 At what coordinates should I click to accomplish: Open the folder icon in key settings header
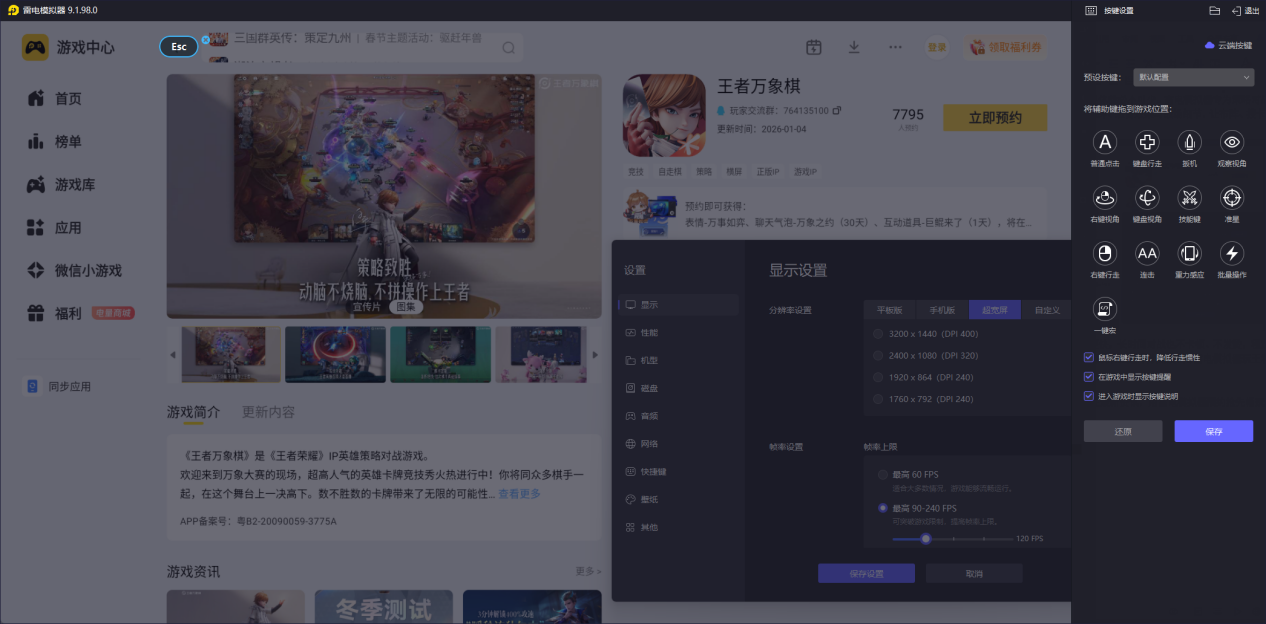coord(1214,10)
